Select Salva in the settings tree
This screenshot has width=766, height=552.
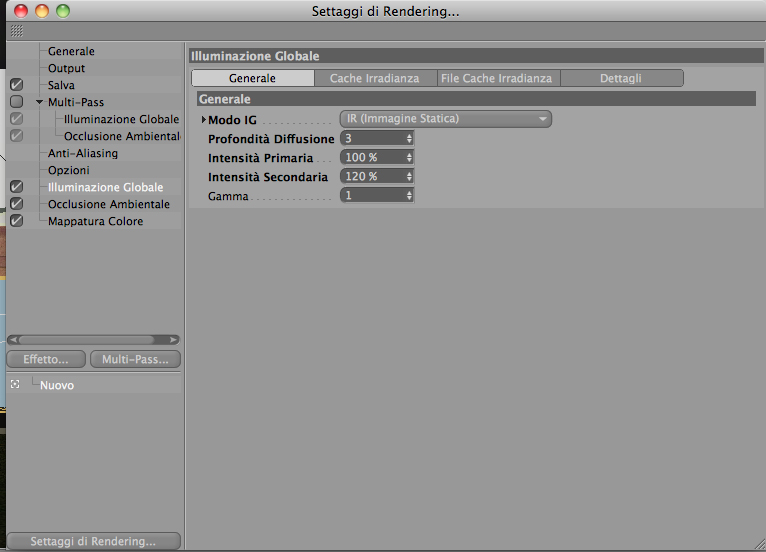click(x=61, y=85)
